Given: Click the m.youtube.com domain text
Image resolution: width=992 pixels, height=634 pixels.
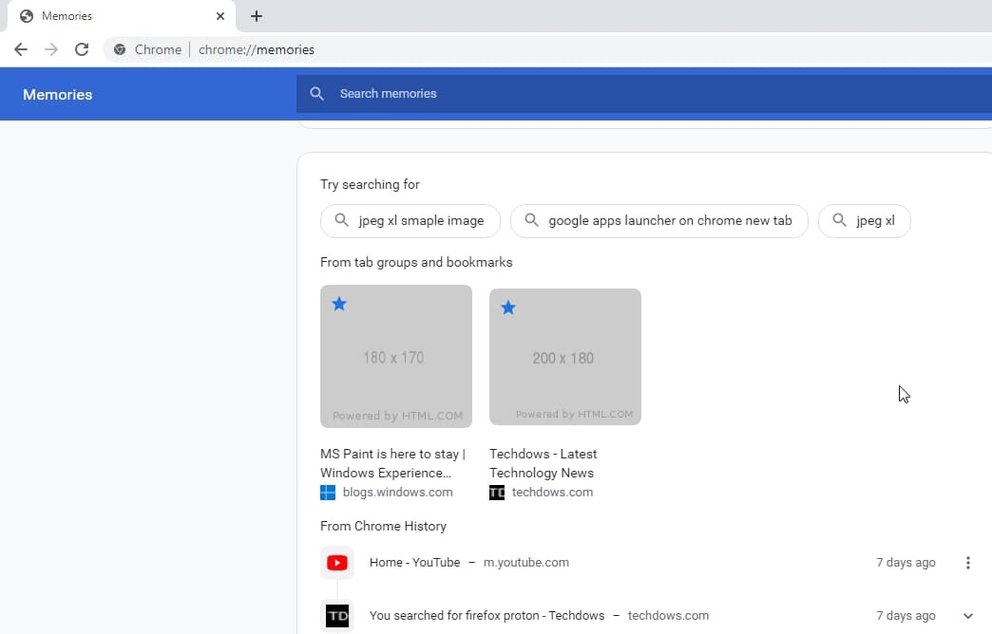Looking at the screenshot, I should [x=526, y=563].
